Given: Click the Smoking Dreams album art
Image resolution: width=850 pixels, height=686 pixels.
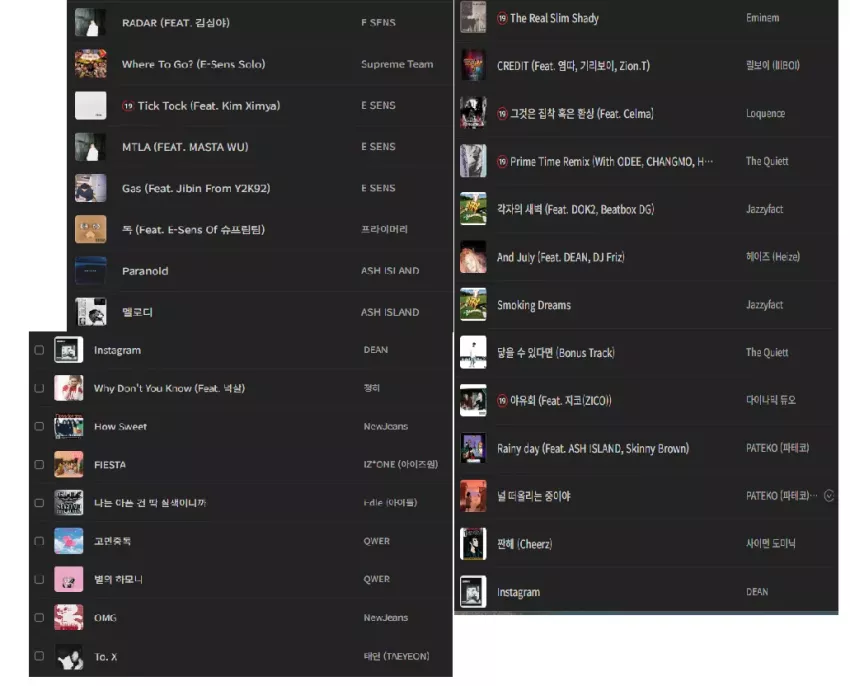Looking at the screenshot, I should (x=473, y=305).
